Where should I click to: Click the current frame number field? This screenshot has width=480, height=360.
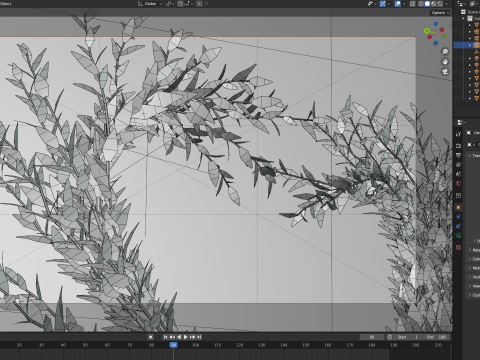(x=372, y=337)
